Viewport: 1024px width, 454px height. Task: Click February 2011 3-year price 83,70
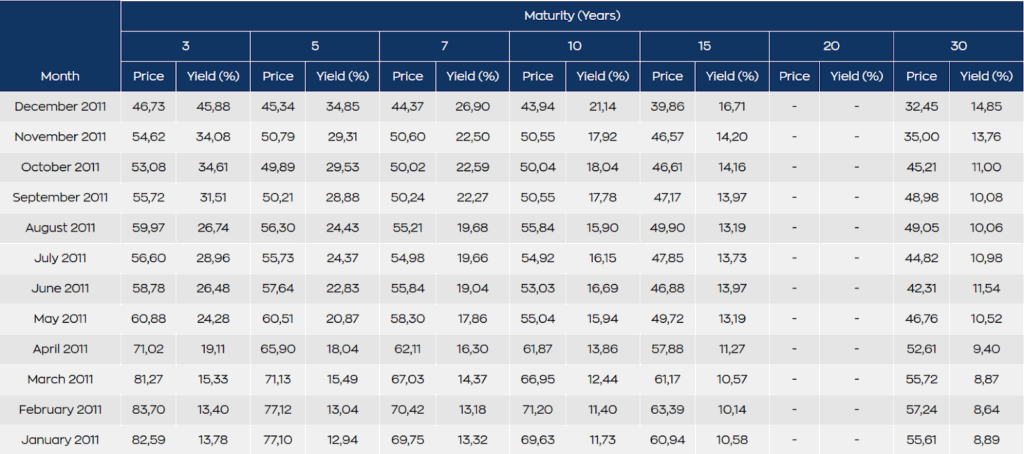148,409
